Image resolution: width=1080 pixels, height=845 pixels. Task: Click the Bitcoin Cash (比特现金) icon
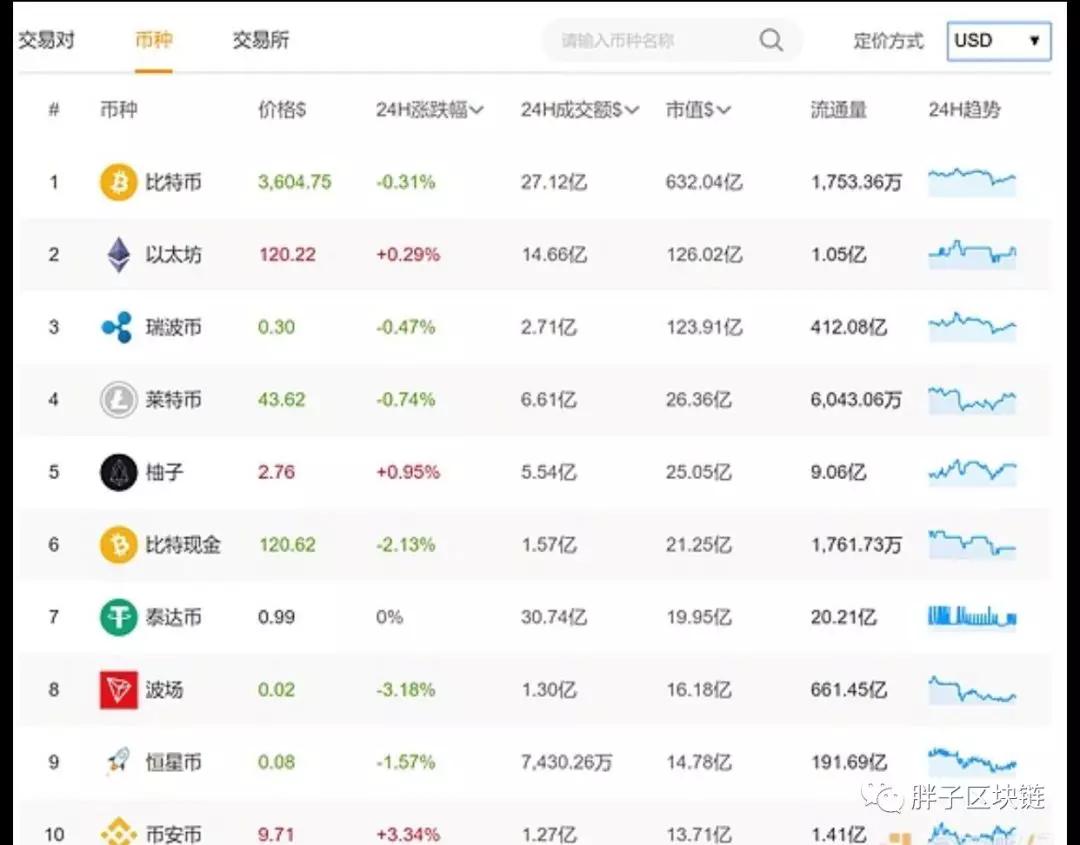(x=118, y=545)
